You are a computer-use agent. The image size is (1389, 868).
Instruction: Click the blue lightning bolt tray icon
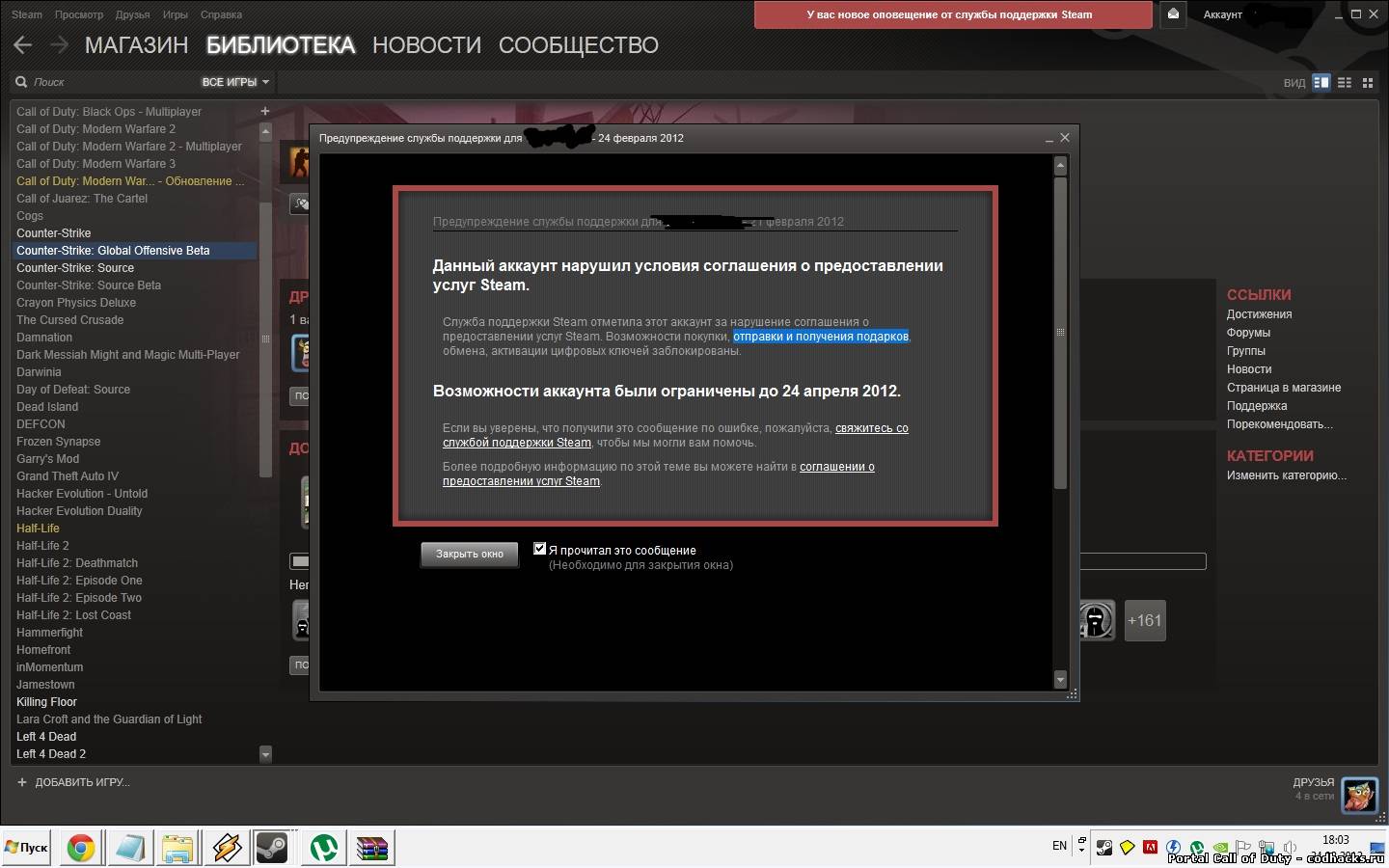click(x=1173, y=847)
